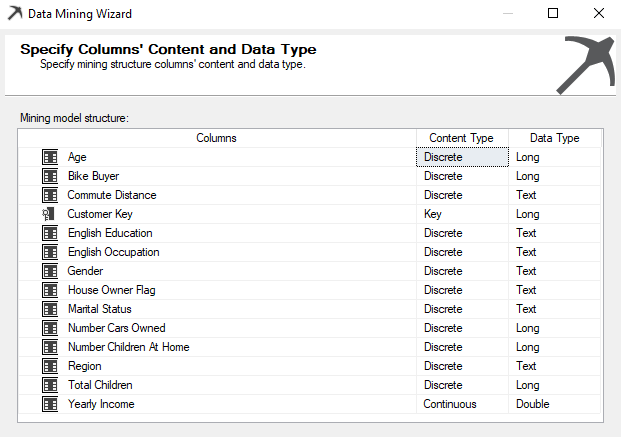Click the Content Type column header
621x437 pixels.
(x=461, y=138)
